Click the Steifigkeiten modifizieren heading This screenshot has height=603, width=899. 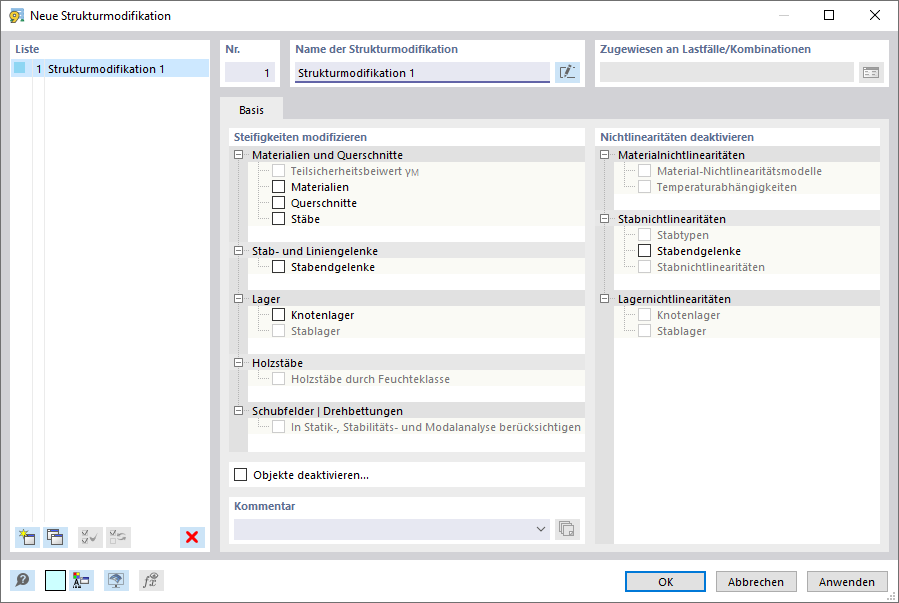point(300,137)
